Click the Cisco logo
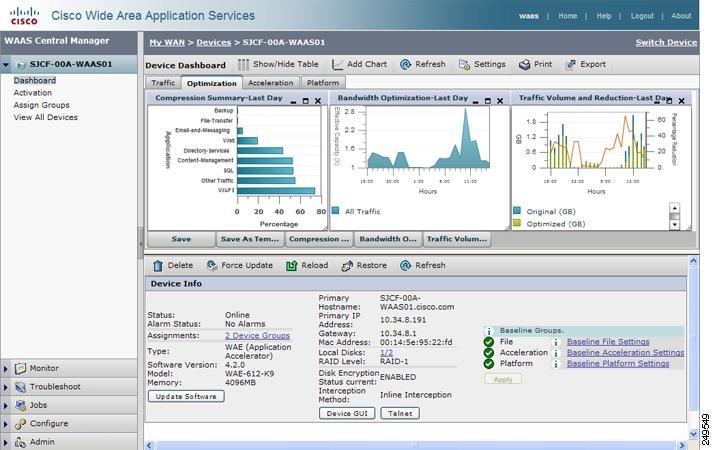This screenshot has height=450, width=712. tap(24, 16)
